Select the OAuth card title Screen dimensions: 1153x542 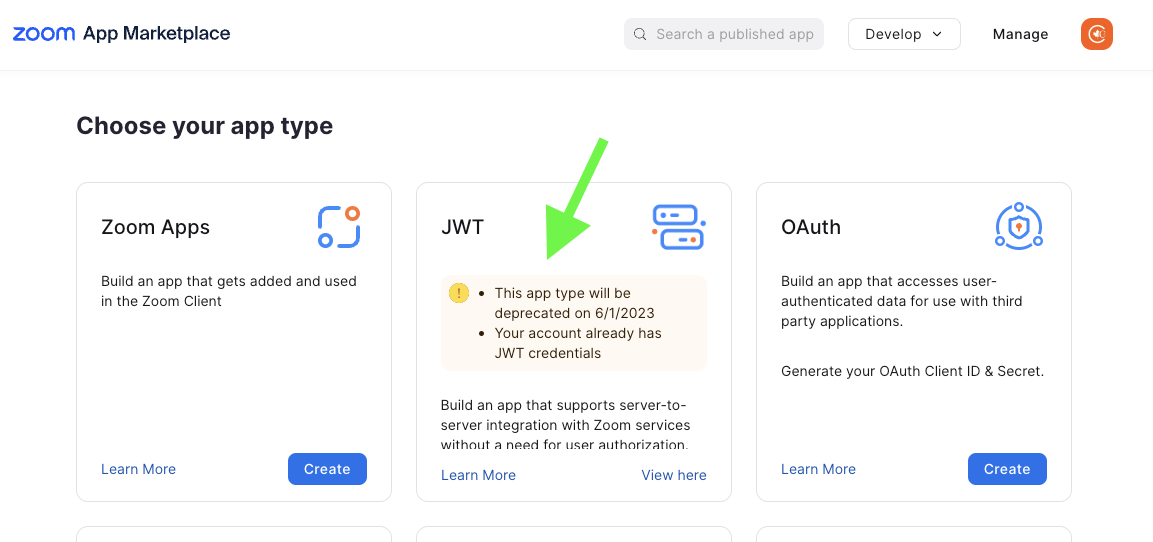click(x=810, y=227)
